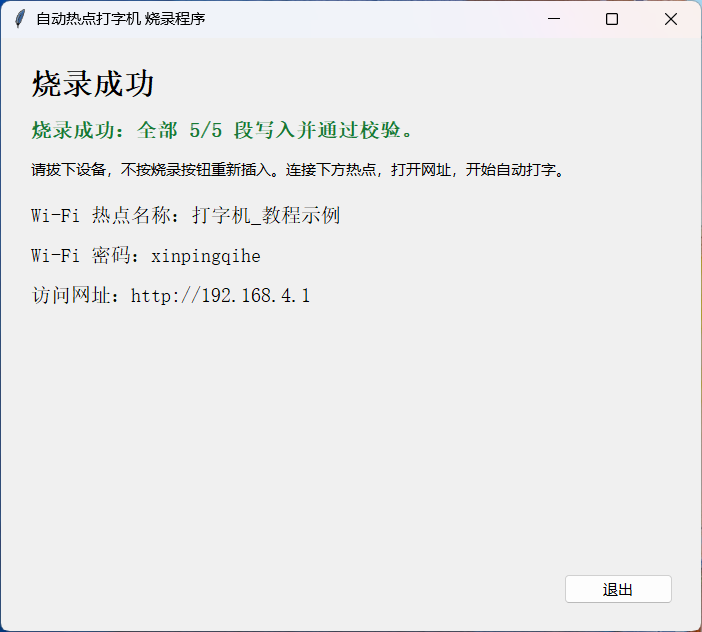Close the 自动热点打字机 window
This screenshot has width=702, height=632.
(671, 19)
